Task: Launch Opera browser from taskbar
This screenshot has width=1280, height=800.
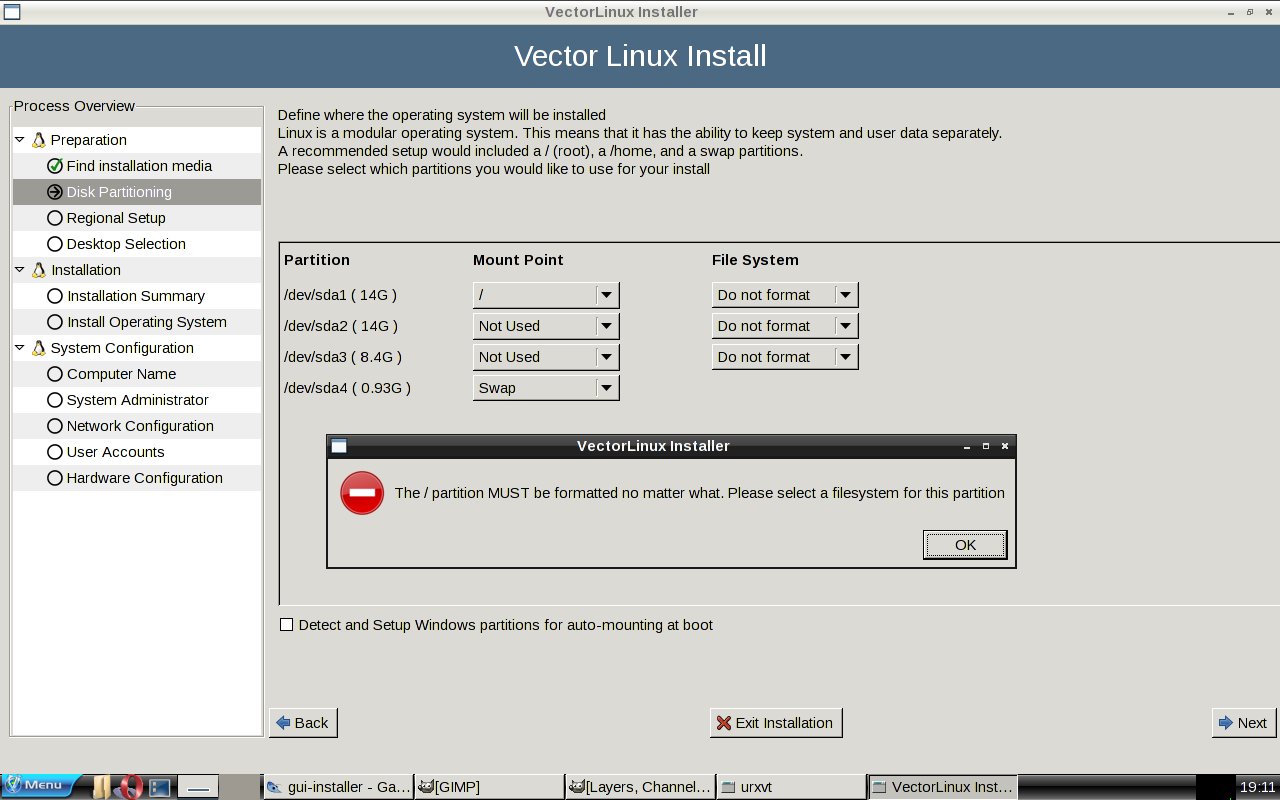Action: 130,787
